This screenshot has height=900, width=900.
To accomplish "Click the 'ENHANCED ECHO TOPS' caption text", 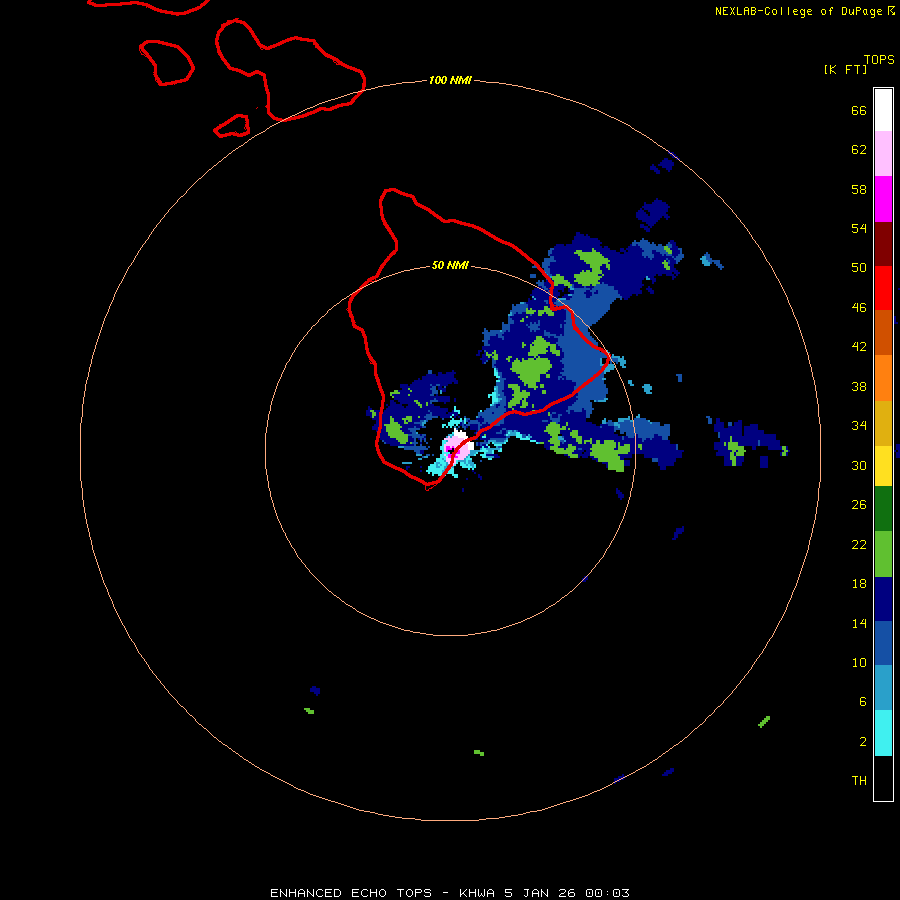I will point(351,893).
